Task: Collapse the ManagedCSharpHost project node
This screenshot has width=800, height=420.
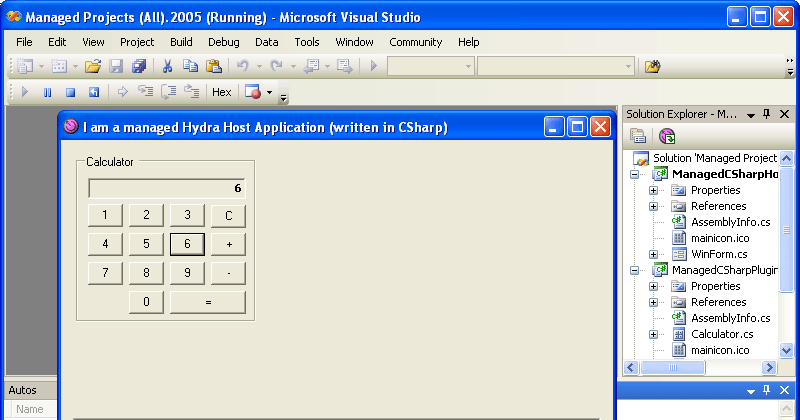Action: tap(634, 175)
